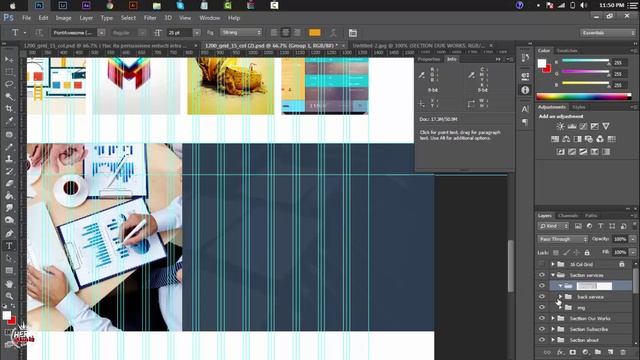Select the Lasso tool
The height and width of the screenshot is (360, 640).
(9, 84)
